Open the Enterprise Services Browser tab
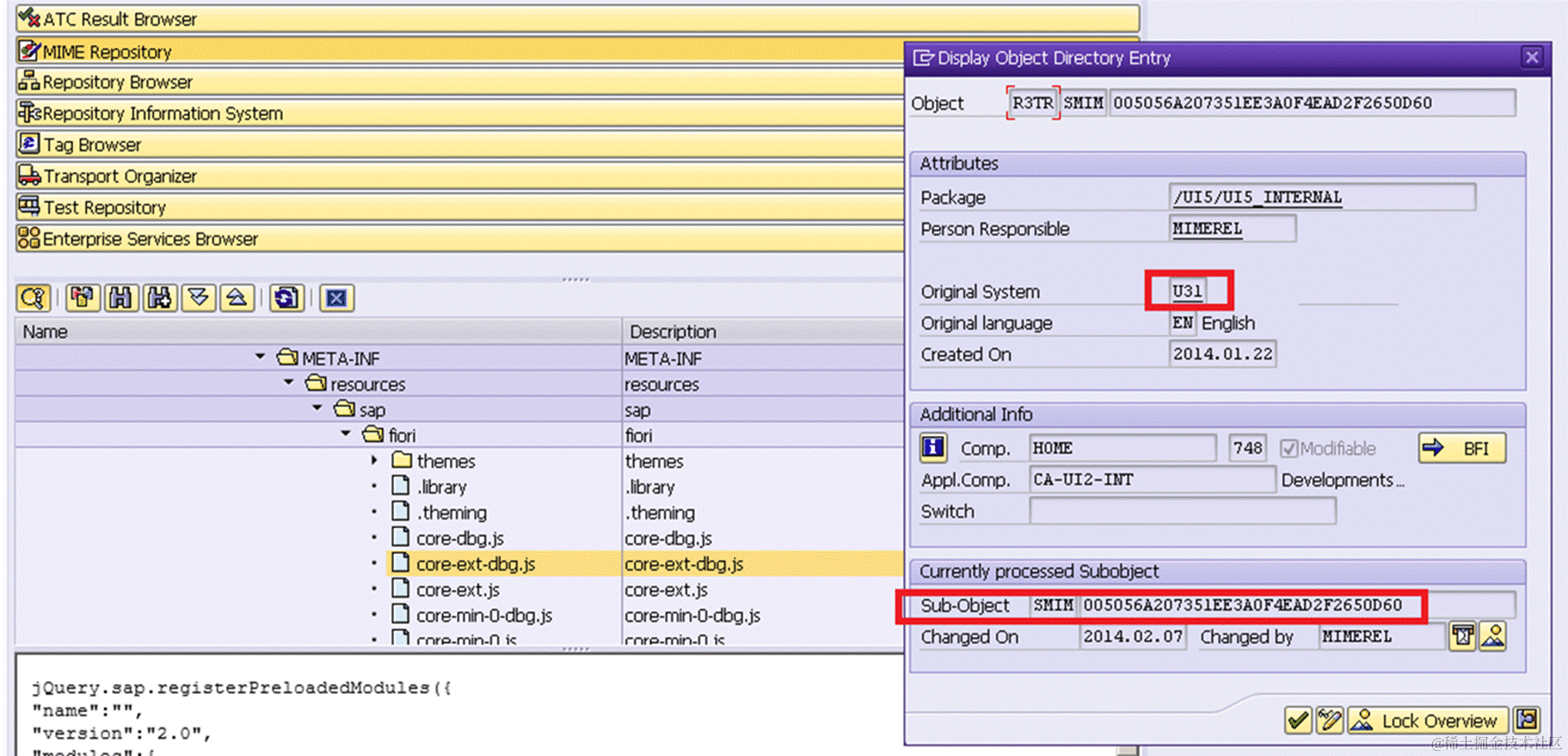Viewport: 1568px width, 756px height. coord(459,239)
